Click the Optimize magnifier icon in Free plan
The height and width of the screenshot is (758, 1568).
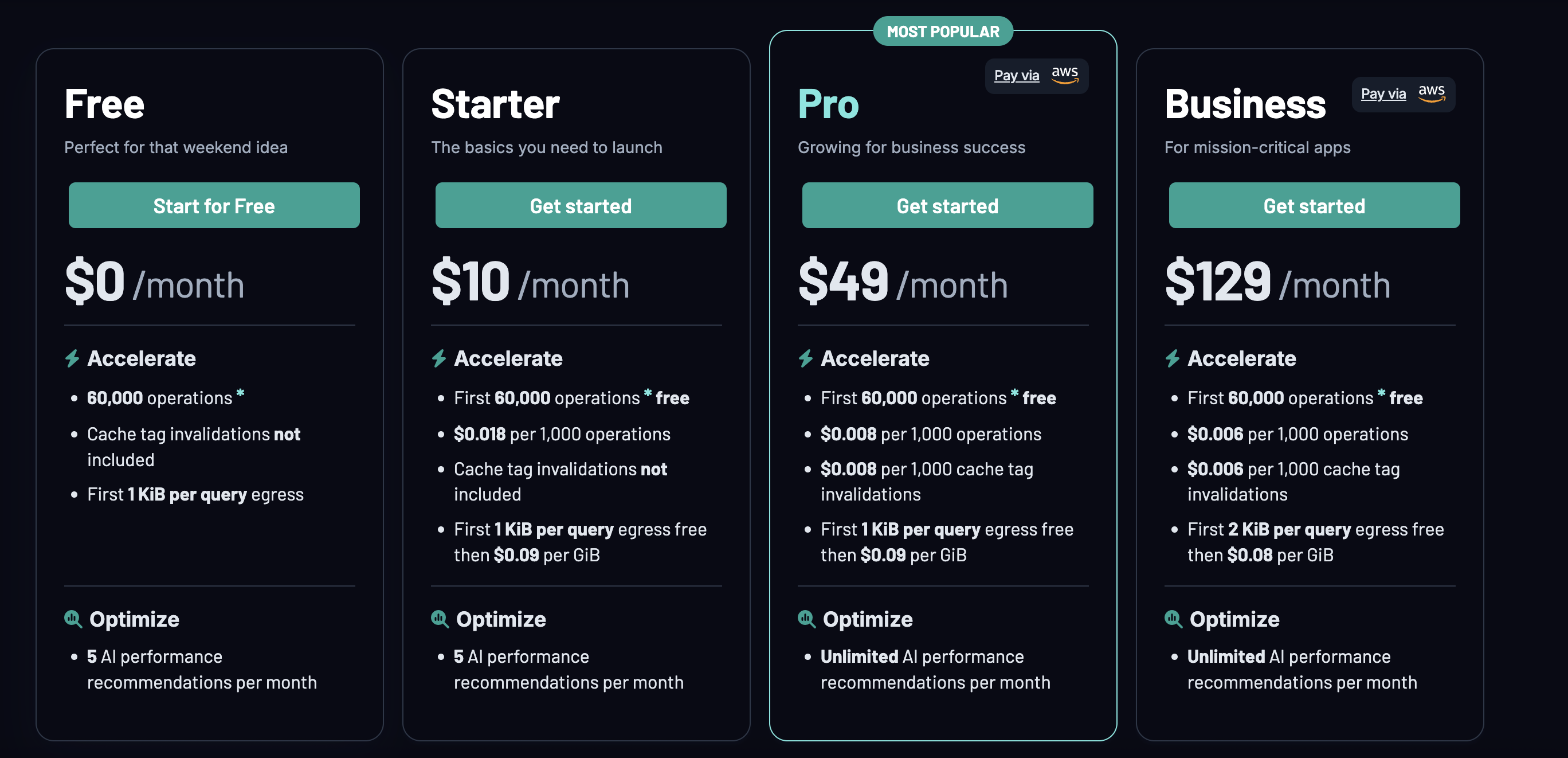click(x=73, y=619)
